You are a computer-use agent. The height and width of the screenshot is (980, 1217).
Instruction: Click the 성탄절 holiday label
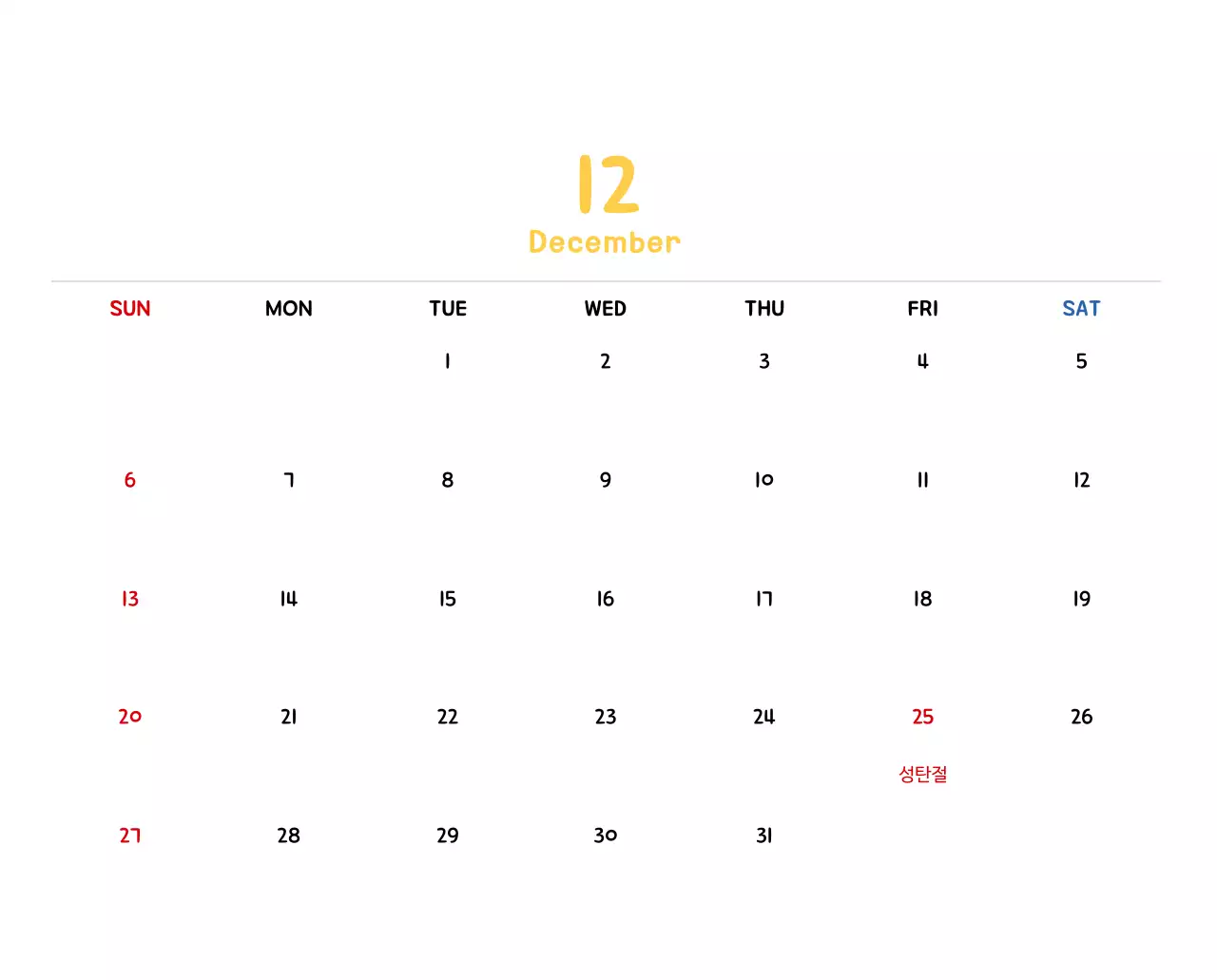click(922, 775)
